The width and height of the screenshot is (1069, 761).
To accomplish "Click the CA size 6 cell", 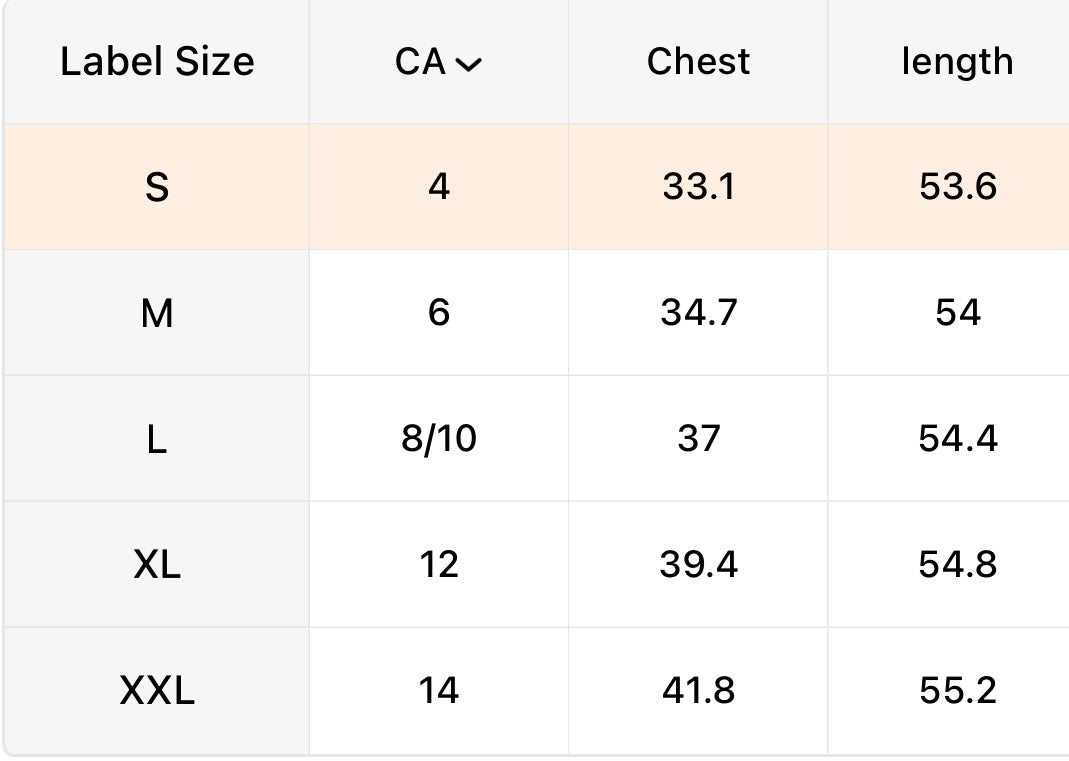I will tap(439, 314).
